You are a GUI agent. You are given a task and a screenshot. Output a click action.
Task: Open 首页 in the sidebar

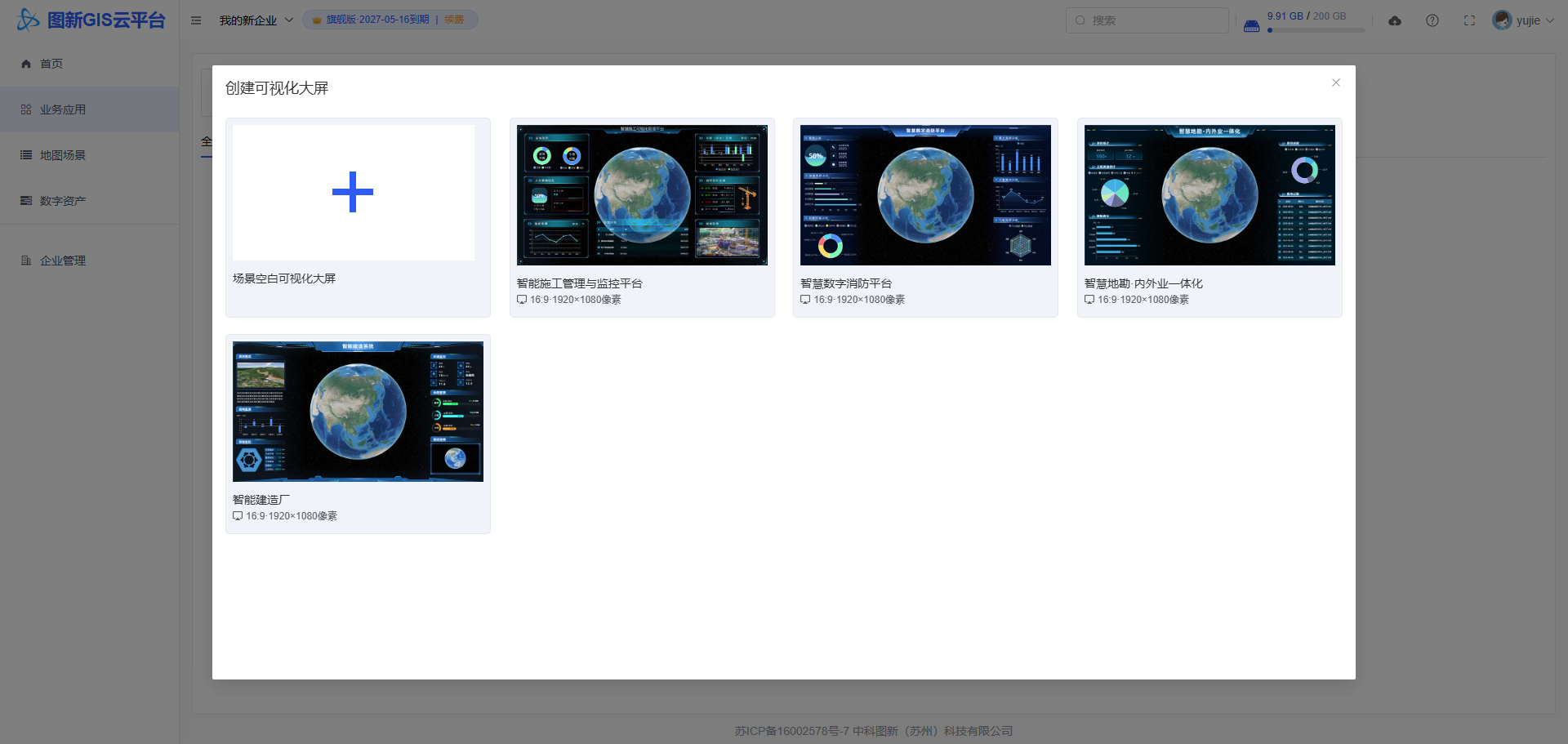[51, 64]
